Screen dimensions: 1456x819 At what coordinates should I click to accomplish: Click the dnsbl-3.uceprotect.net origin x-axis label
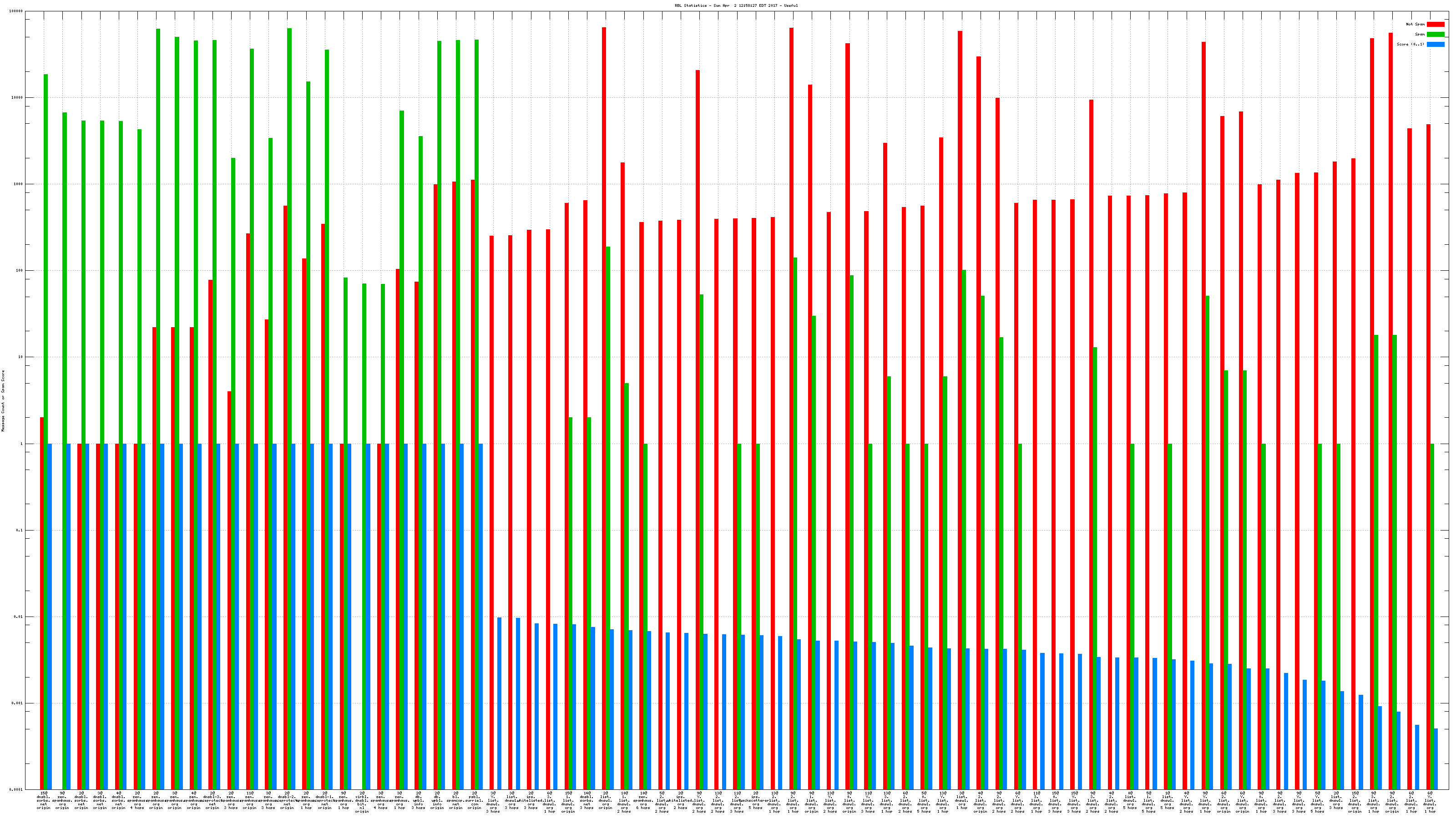coord(212,800)
